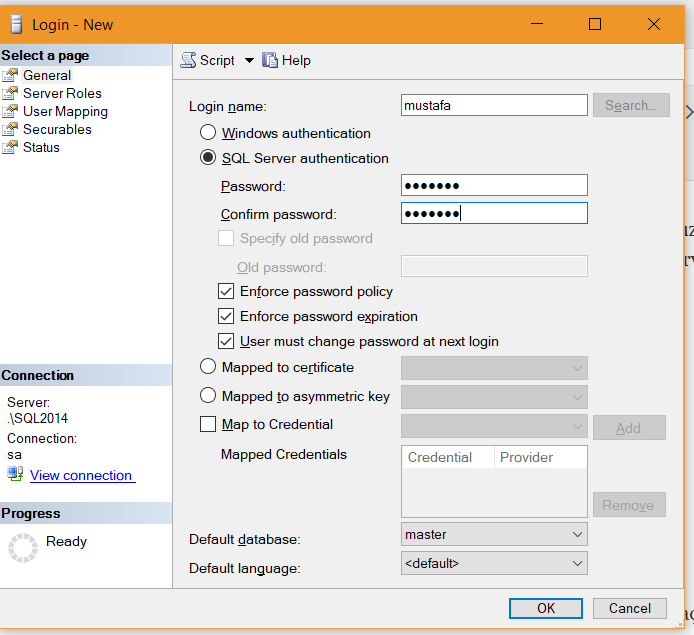Check the Map to Credential box
Image resolution: width=694 pixels, height=635 pixels.
pyautogui.click(x=208, y=423)
